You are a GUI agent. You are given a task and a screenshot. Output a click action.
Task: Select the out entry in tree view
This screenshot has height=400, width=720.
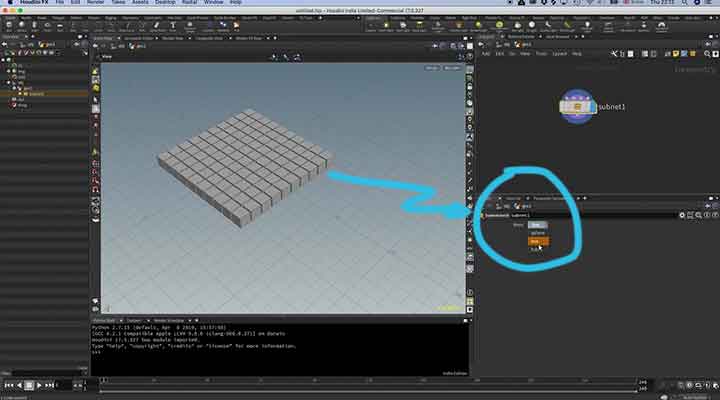pyautogui.click(x=20, y=99)
